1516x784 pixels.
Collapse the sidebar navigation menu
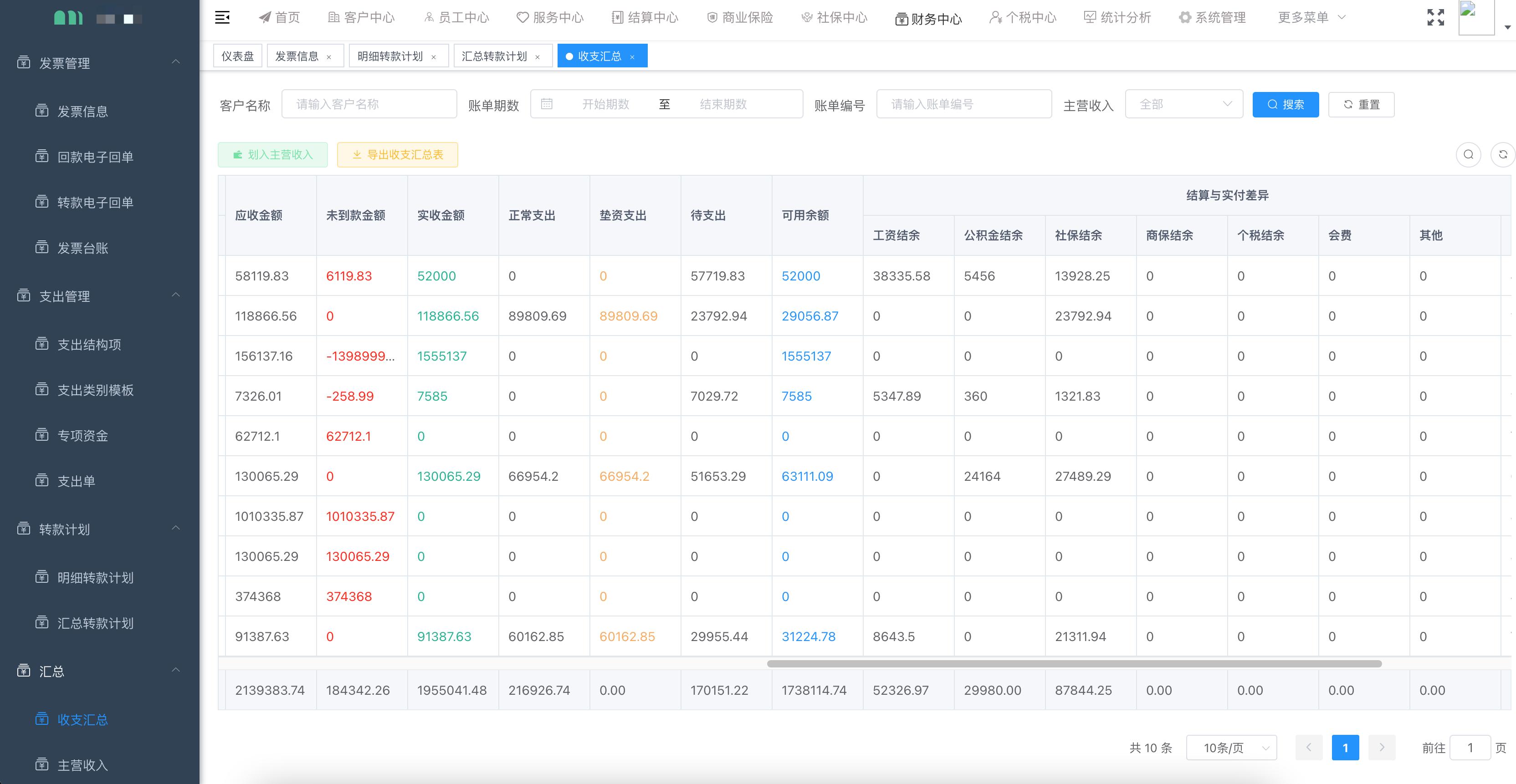[x=222, y=18]
